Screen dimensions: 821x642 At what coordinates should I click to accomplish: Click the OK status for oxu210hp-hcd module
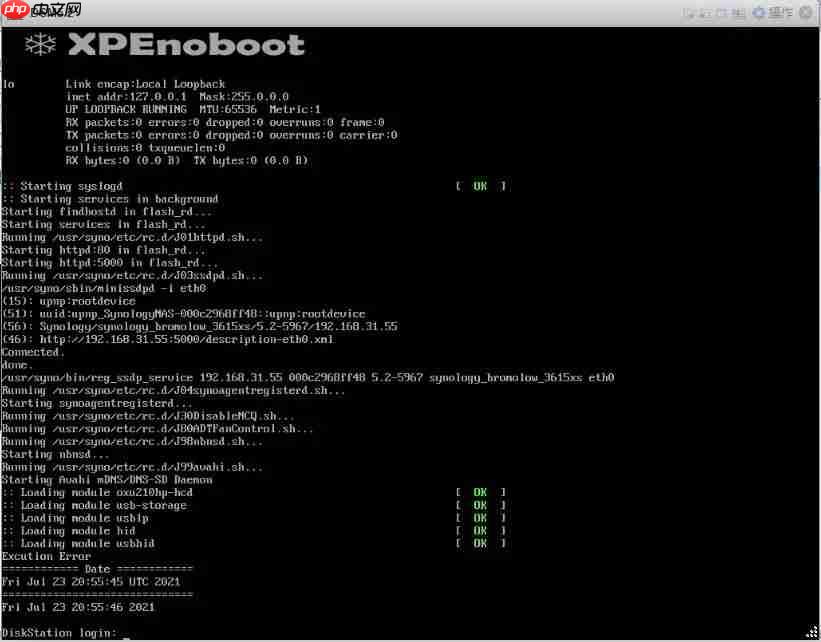480,492
